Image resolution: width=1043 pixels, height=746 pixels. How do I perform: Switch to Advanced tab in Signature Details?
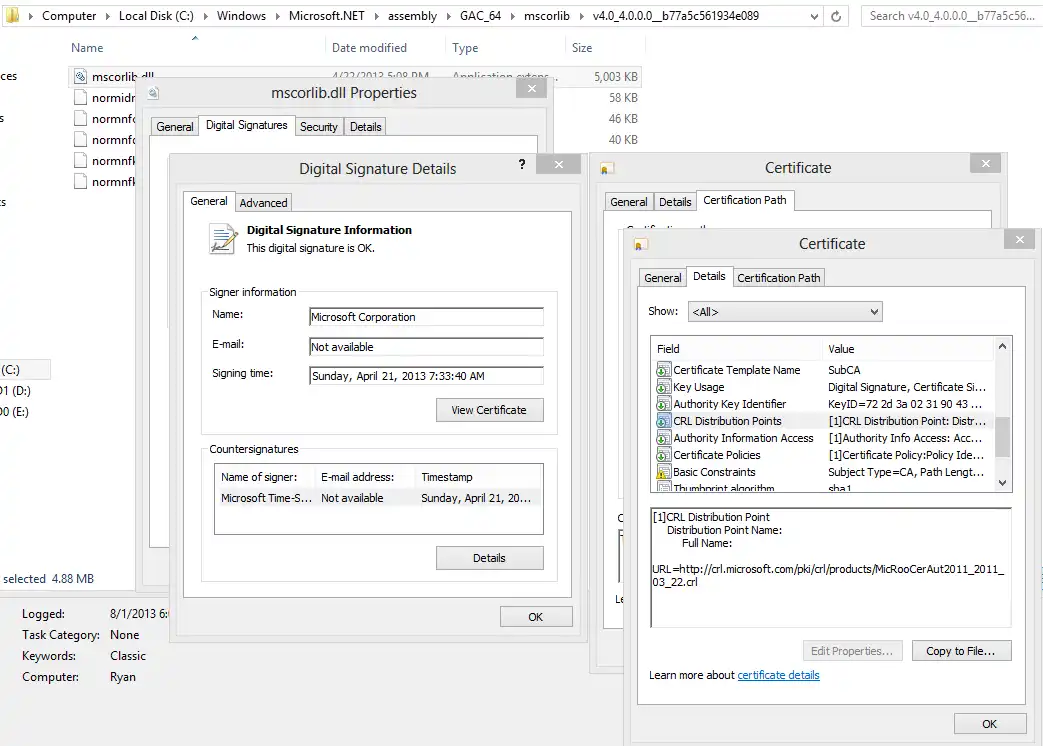coord(263,203)
